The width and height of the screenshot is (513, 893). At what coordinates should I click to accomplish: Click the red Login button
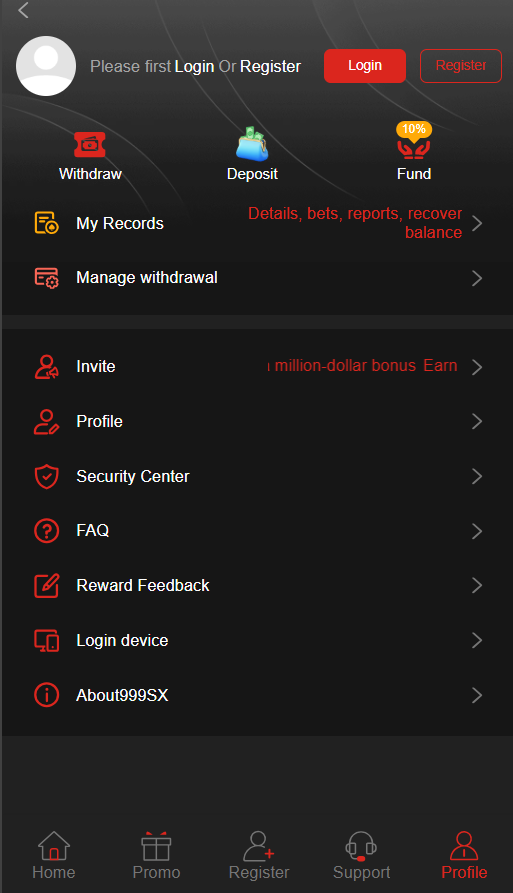pyautogui.click(x=365, y=66)
